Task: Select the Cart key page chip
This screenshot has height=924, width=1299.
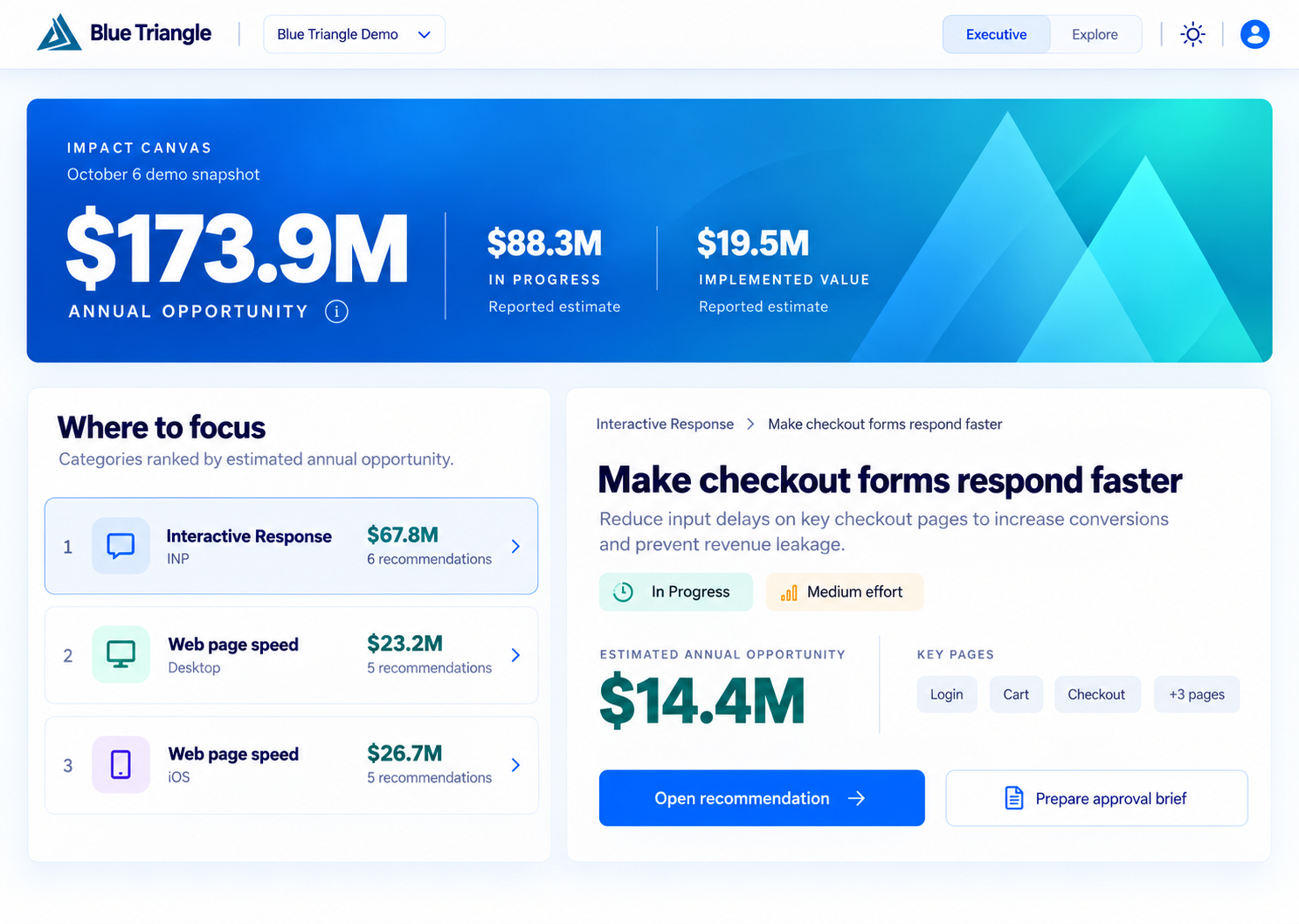Action: [1016, 694]
